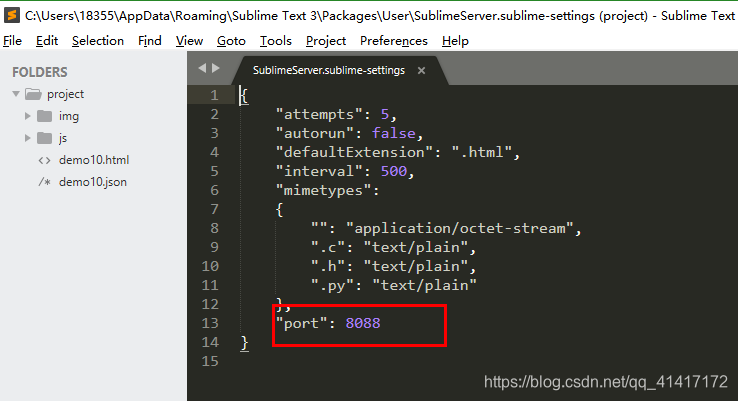738x401 pixels.
Task: Open the Help menu
Action: click(455, 41)
